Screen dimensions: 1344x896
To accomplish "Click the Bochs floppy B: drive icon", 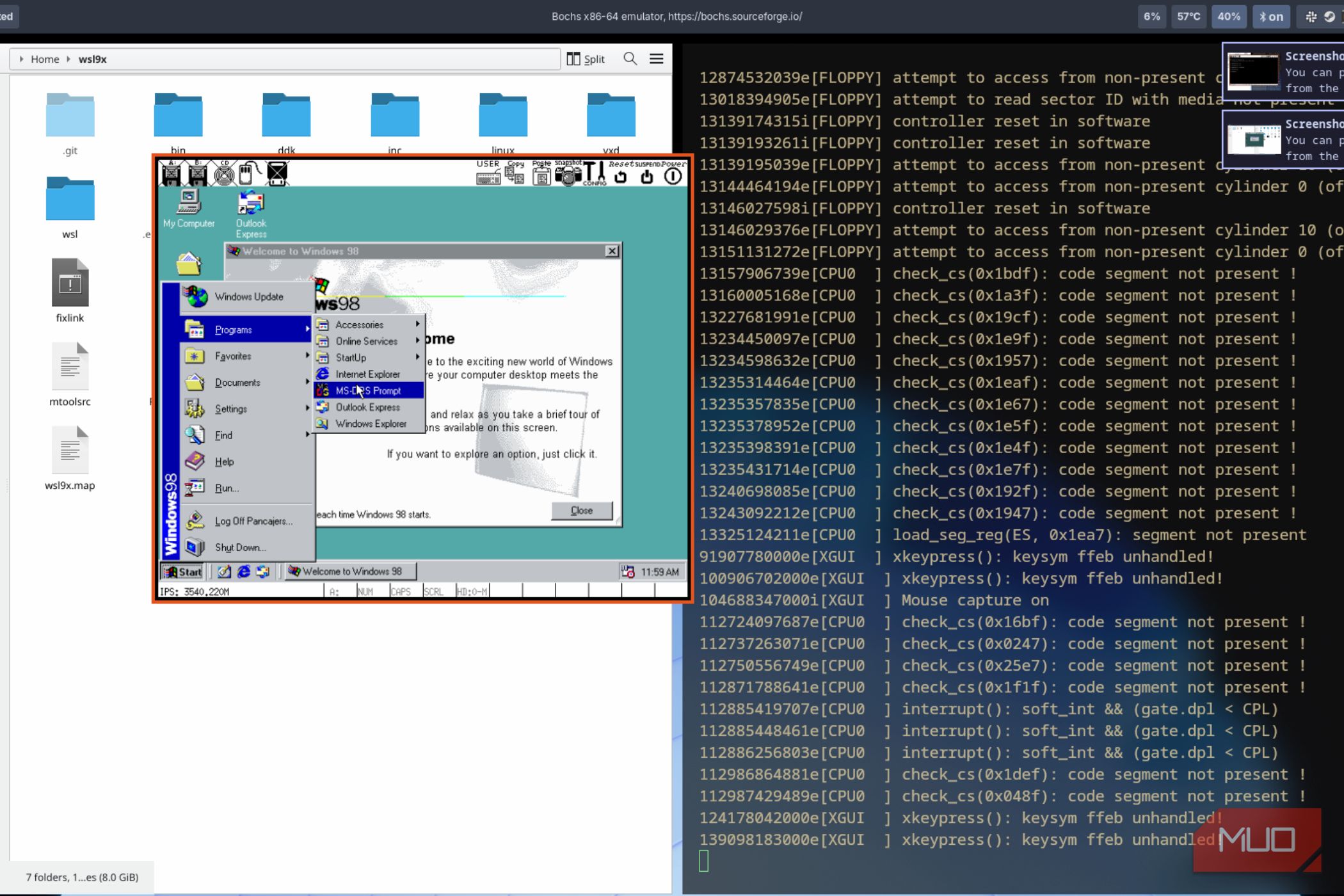I will [x=197, y=173].
